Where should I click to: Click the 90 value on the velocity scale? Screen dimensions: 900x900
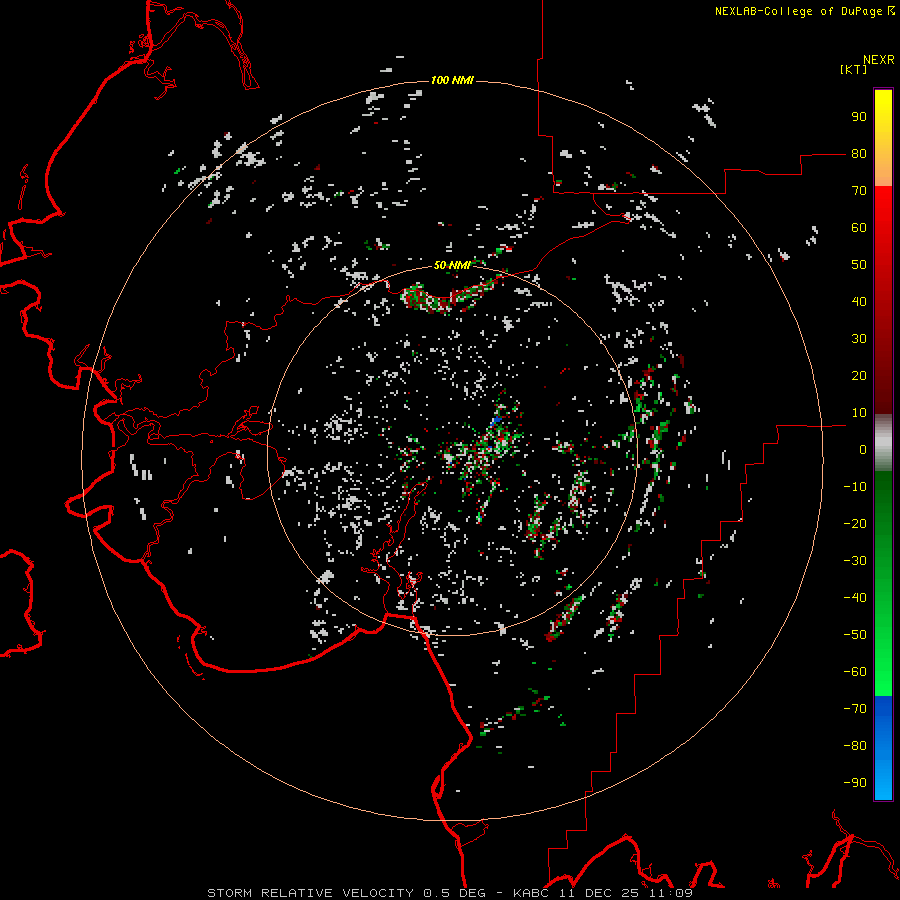tap(859, 117)
